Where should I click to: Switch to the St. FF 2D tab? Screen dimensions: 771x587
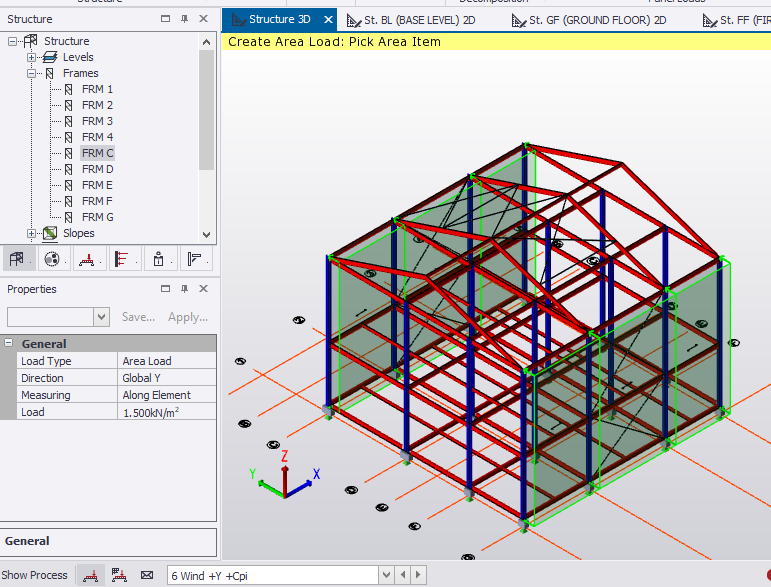736,20
